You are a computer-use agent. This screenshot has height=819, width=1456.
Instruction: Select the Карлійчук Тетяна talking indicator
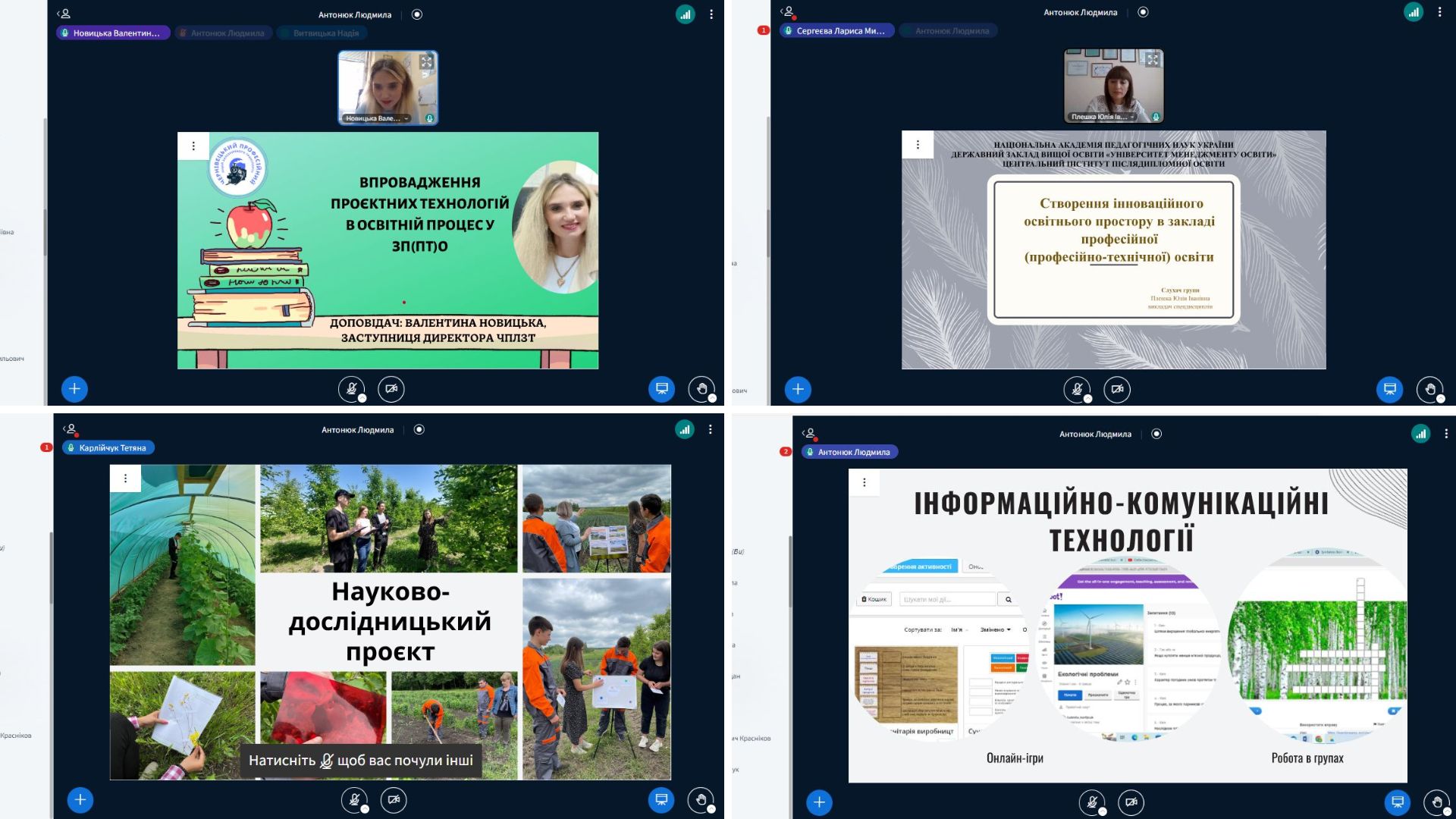(108, 447)
